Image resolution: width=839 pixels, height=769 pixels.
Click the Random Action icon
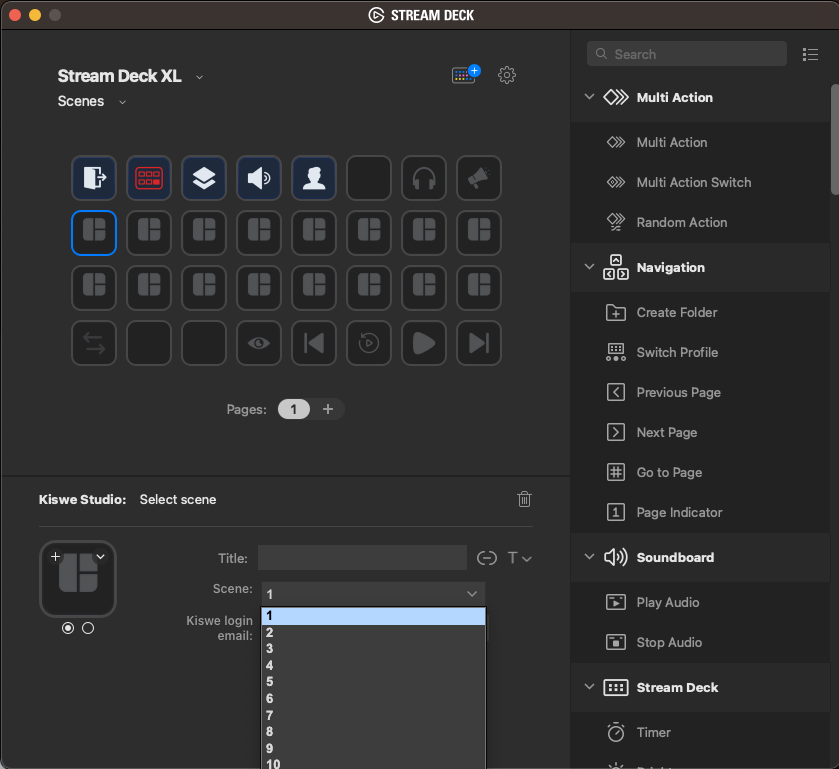(616, 222)
